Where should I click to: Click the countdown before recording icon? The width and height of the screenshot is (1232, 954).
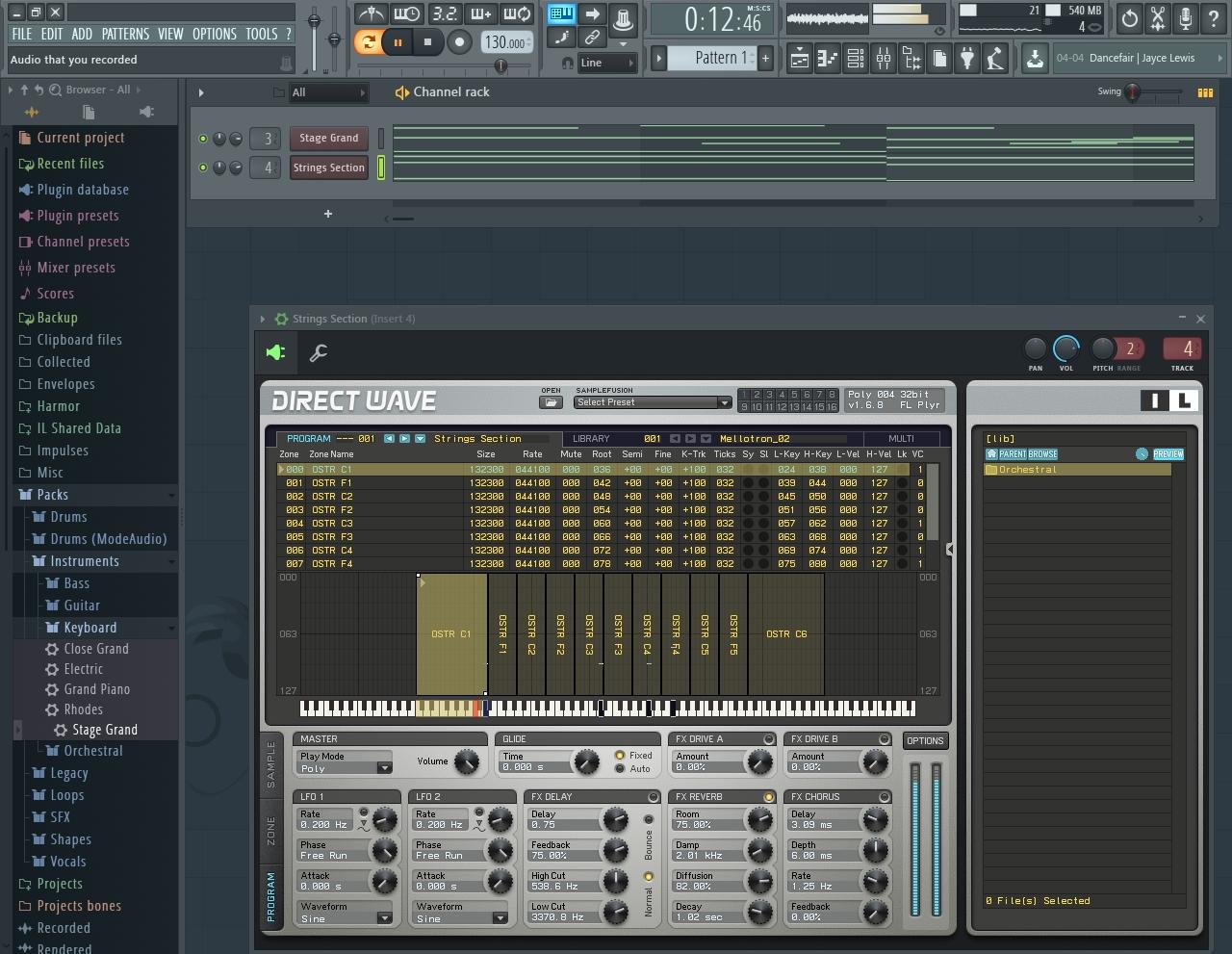click(444, 13)
